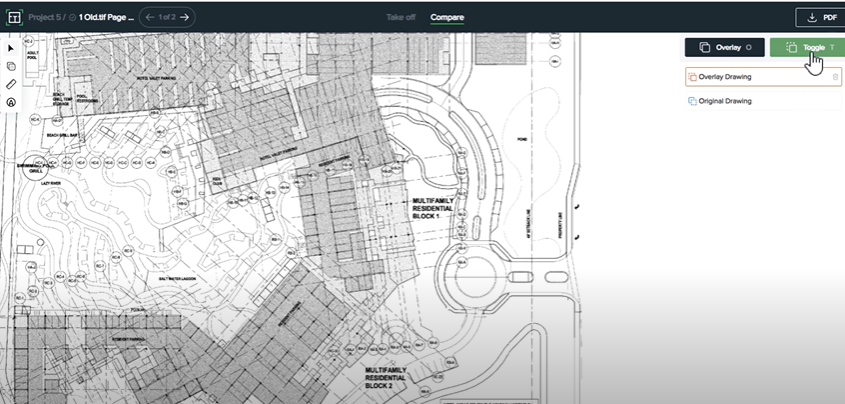Viewport: 845px width, 404px height.
Task: Select the ruler measurement tool
Action: [11, 84]
